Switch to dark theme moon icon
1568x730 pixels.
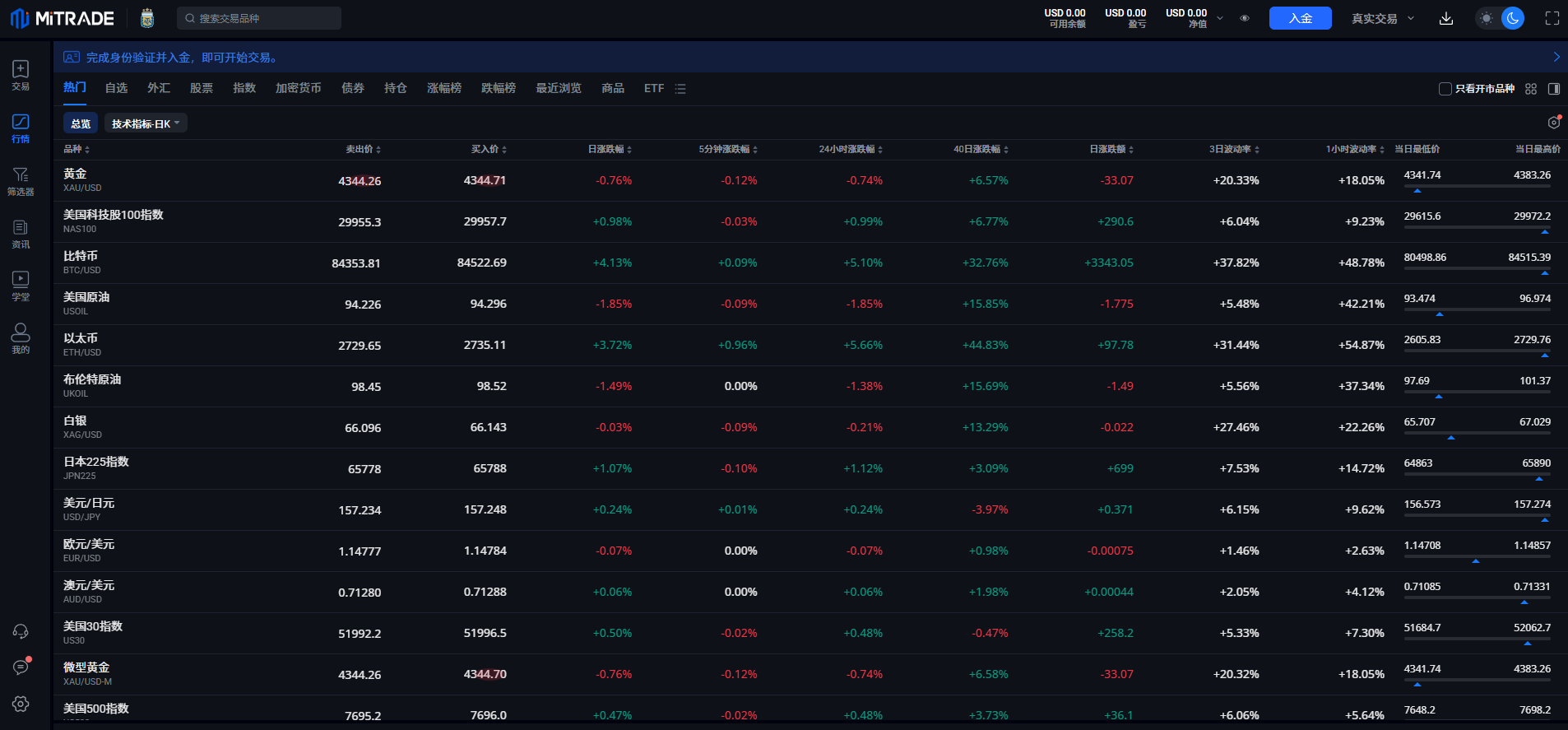tap(1513, 18)
